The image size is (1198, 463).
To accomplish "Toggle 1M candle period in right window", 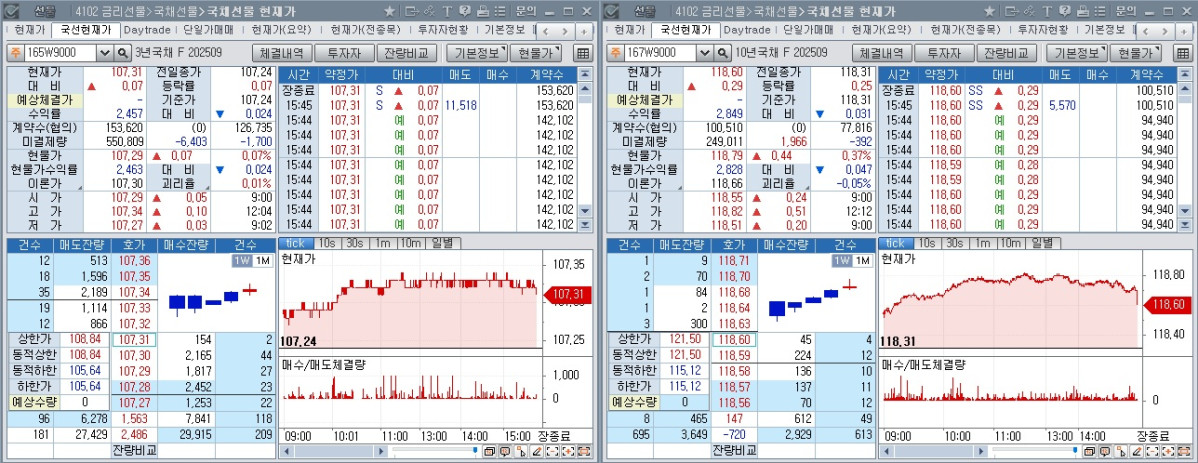I will (x=862, y=261).
